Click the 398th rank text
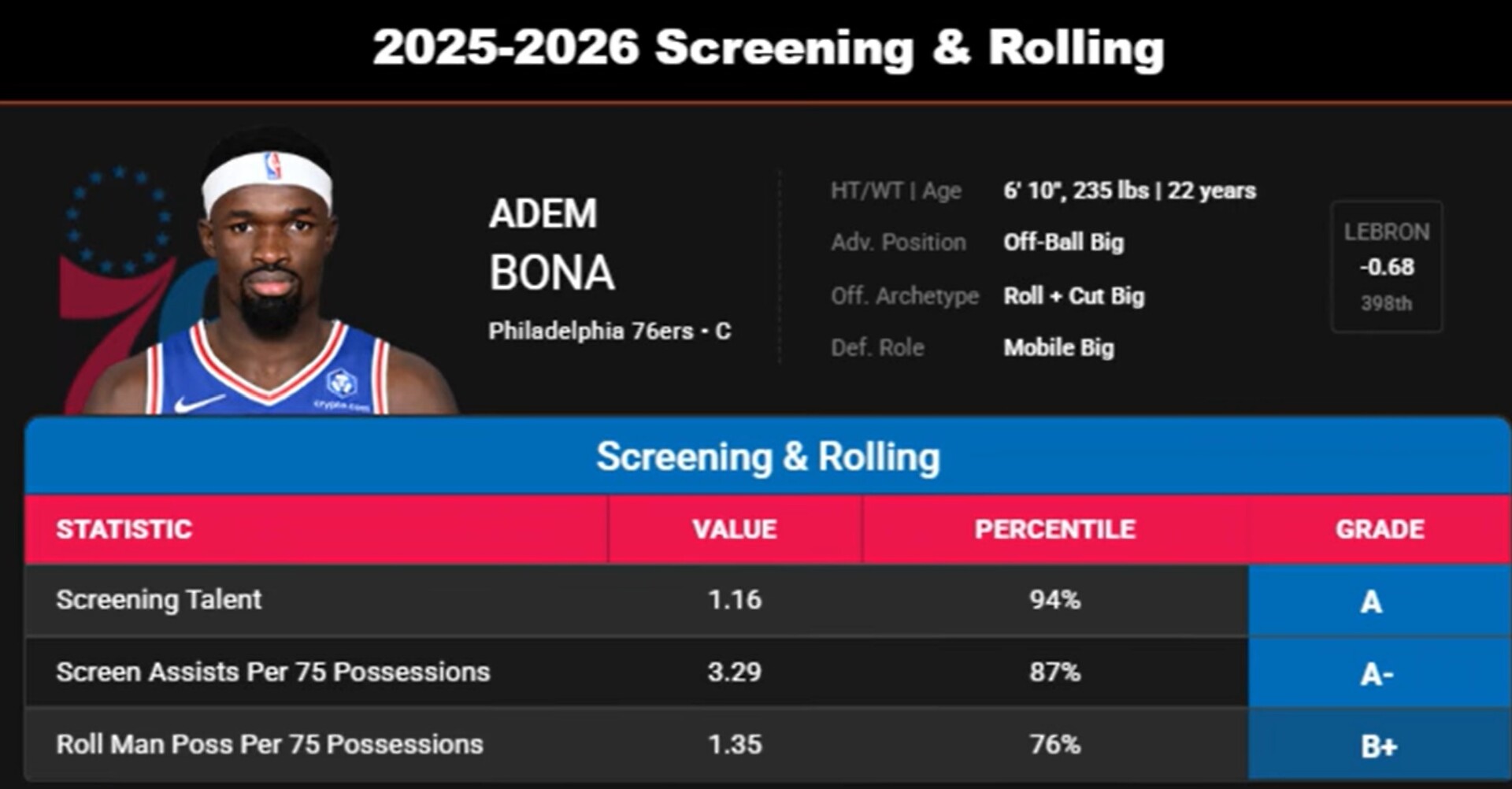The image size is (1512, 789). tap(1387, 303)
